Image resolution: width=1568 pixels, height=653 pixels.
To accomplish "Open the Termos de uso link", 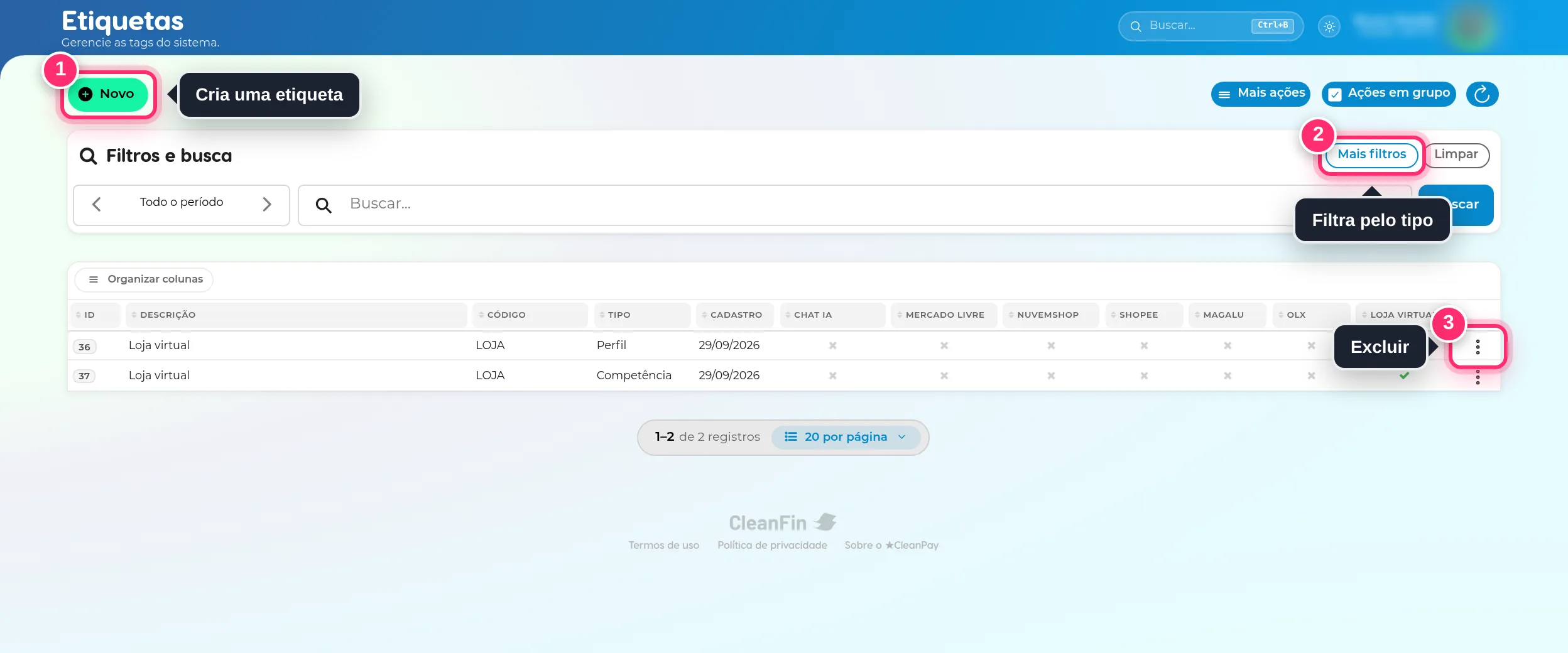I will click(x=664, y=546).
